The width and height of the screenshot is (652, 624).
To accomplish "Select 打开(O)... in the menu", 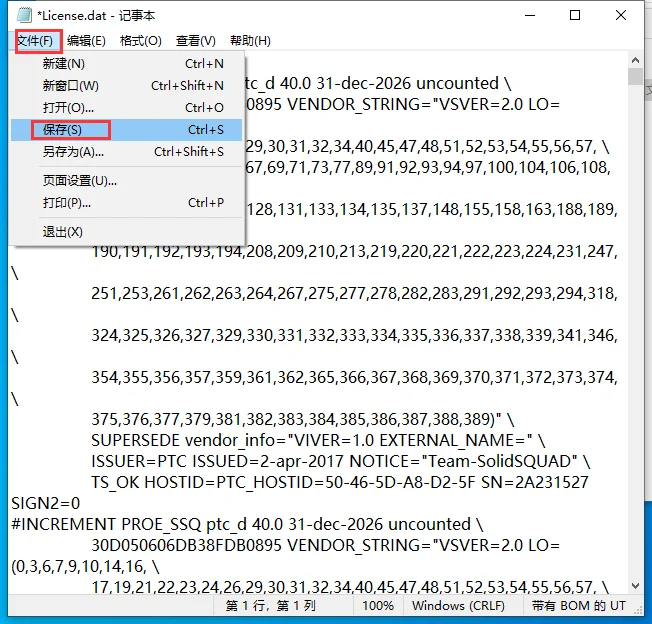I will (126, 108).
